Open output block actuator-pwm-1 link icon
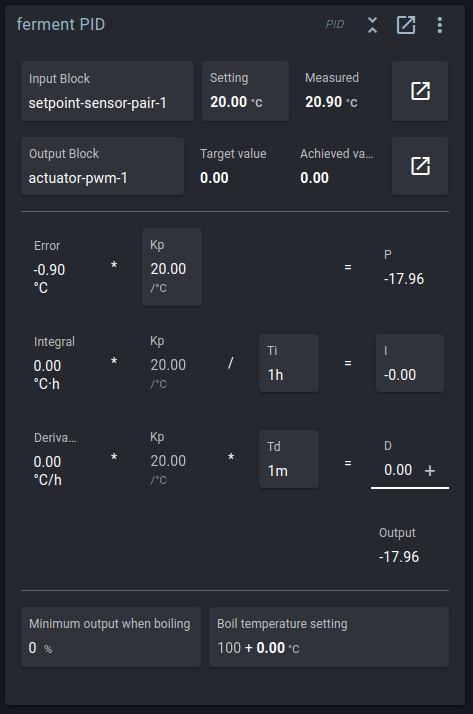This screenshot has width=473, height=714. [x=420, y=166]
